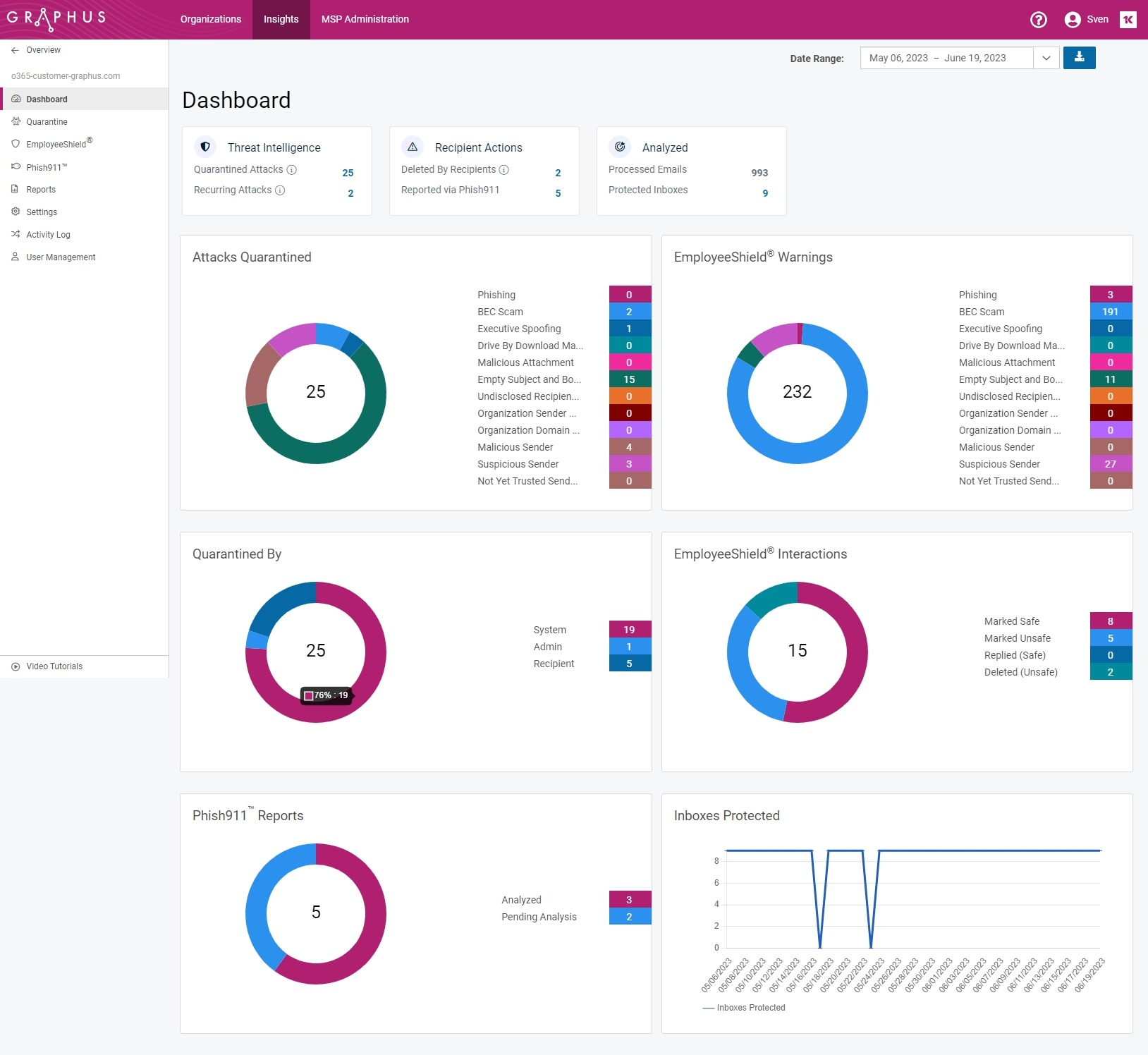Click the date range input field
Image resolution: width=1148 pixels, height=1055 pixels.
(x=946, y=58)
